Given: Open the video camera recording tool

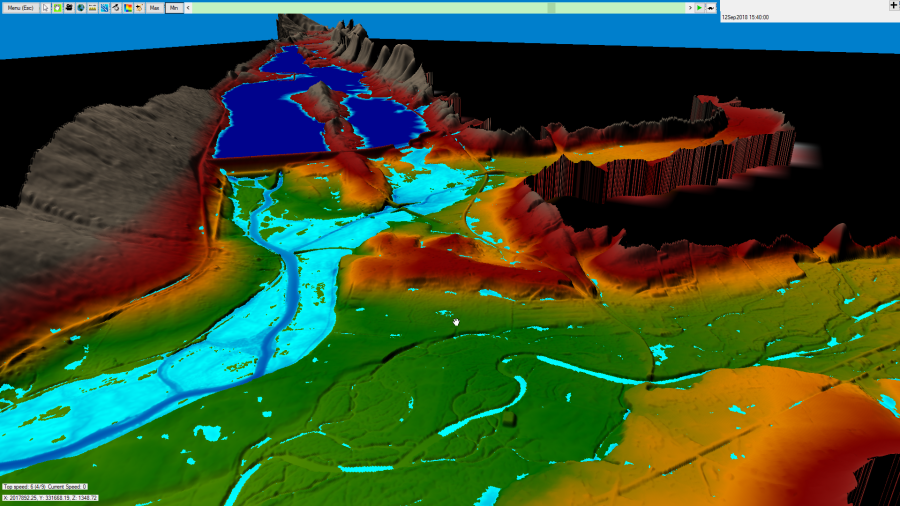Looking at the screenshot, I should [x=69, y=7].
